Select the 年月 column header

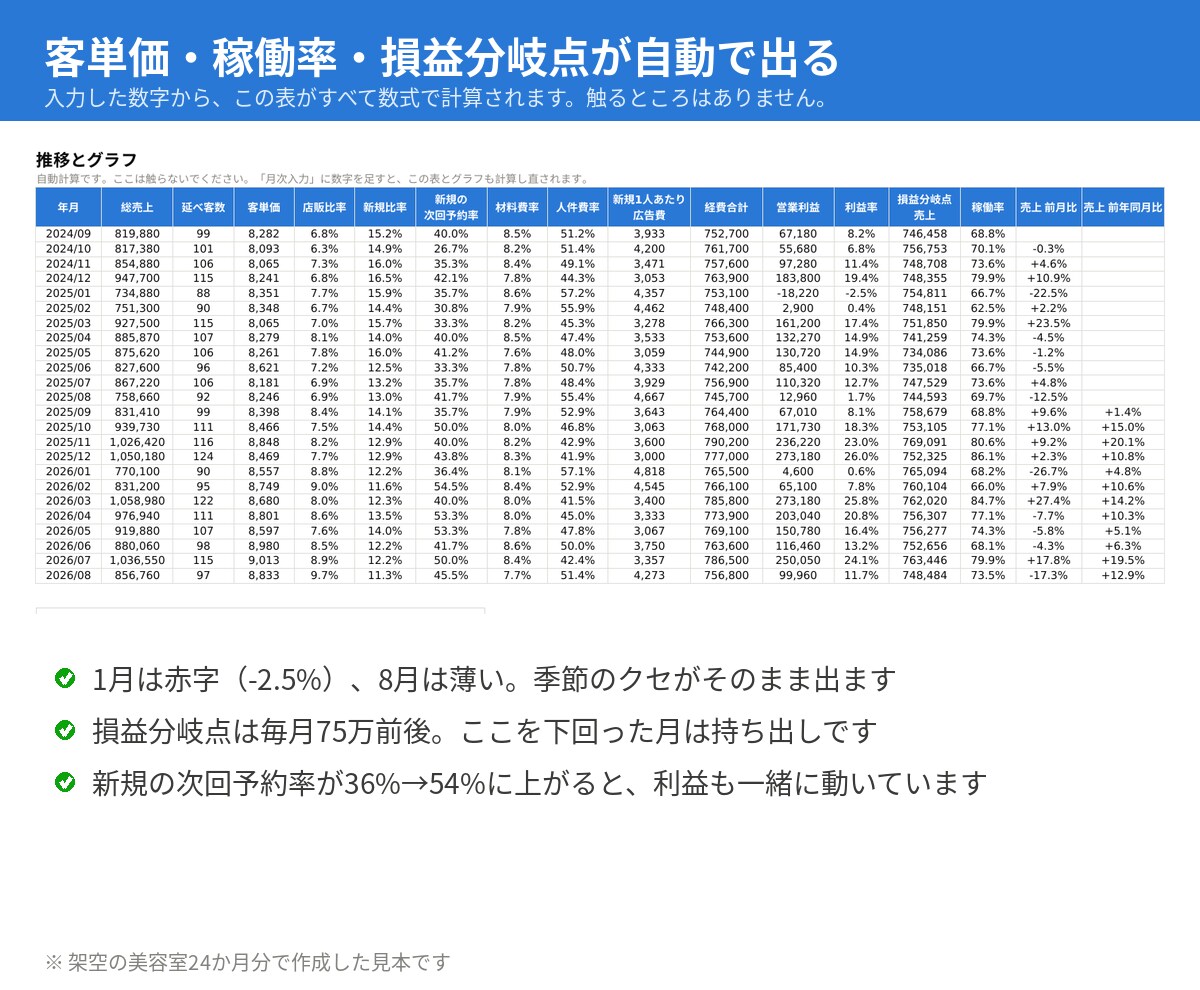tap(68, 207)
